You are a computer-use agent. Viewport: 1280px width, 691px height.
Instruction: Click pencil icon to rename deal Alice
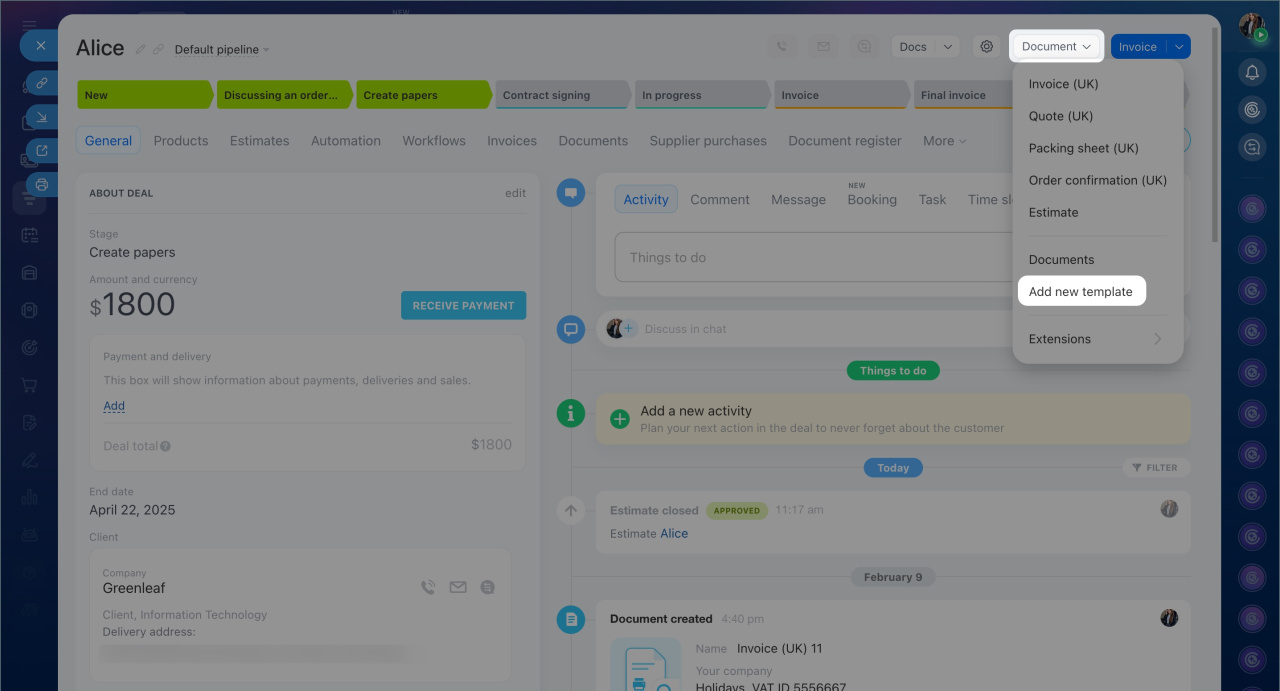(x=141, y=49)
